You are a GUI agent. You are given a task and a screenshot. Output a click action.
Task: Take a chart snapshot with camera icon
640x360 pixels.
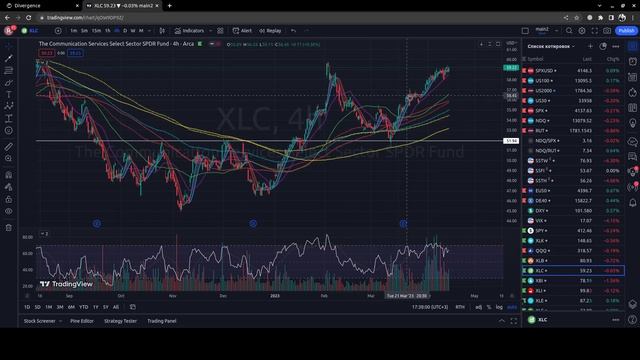pyautogui.click(x=607, y=31)
